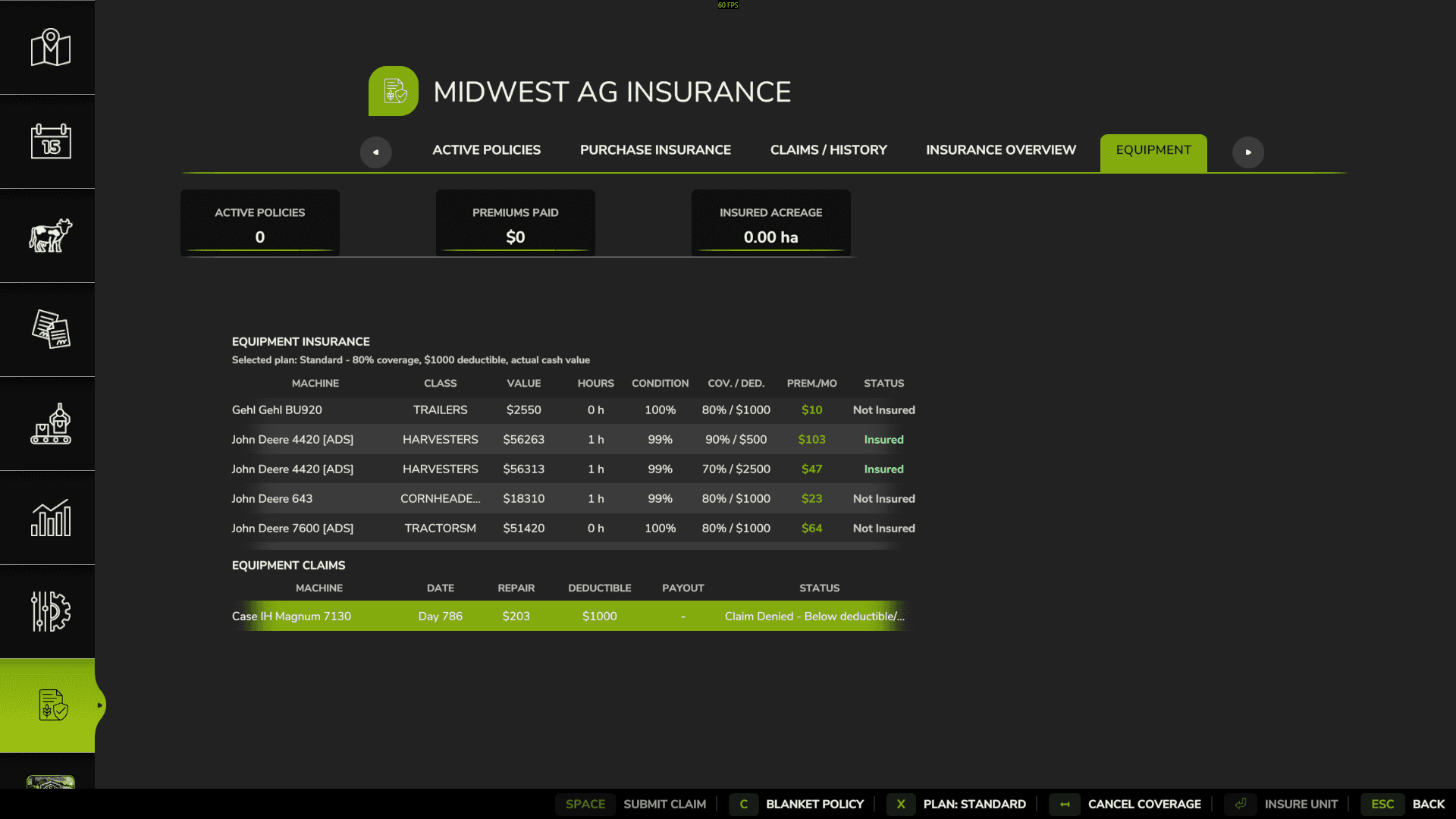Expand the sidebar page arrow beside insurance
Screen dimensions: 1456x819
pos(99,705)
